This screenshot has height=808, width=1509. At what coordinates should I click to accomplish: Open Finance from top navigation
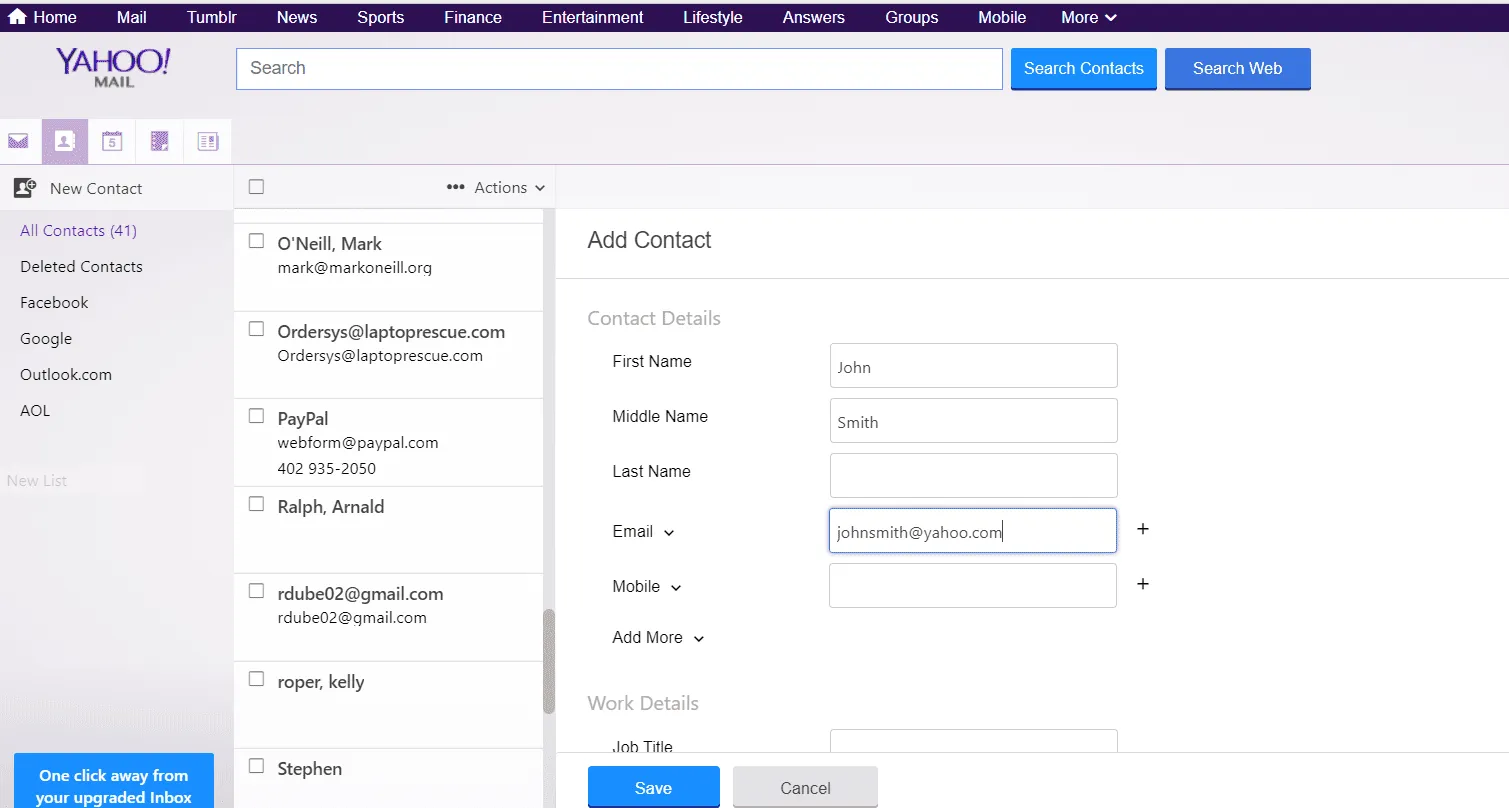(x=473, y=17)
